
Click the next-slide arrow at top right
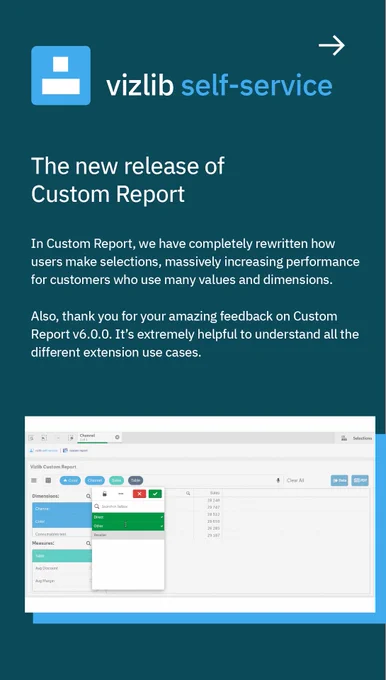332,46
